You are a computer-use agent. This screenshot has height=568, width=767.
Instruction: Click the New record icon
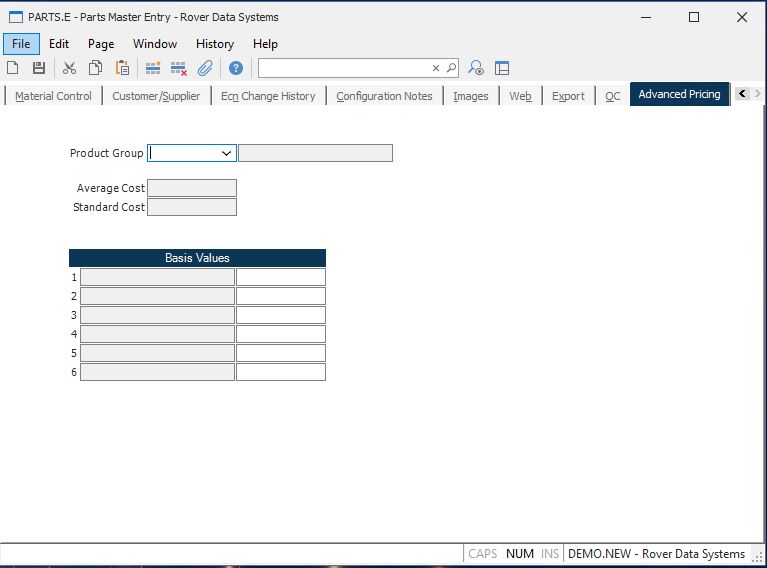[x=13, y=68]
